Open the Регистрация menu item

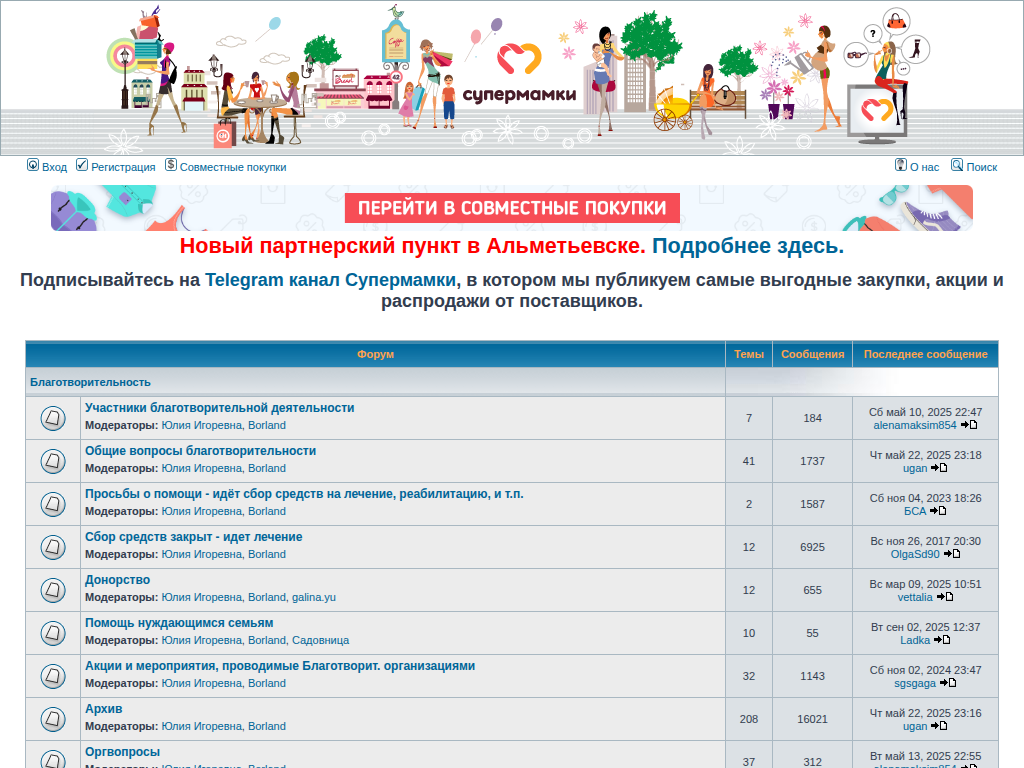tap(123, 167)
